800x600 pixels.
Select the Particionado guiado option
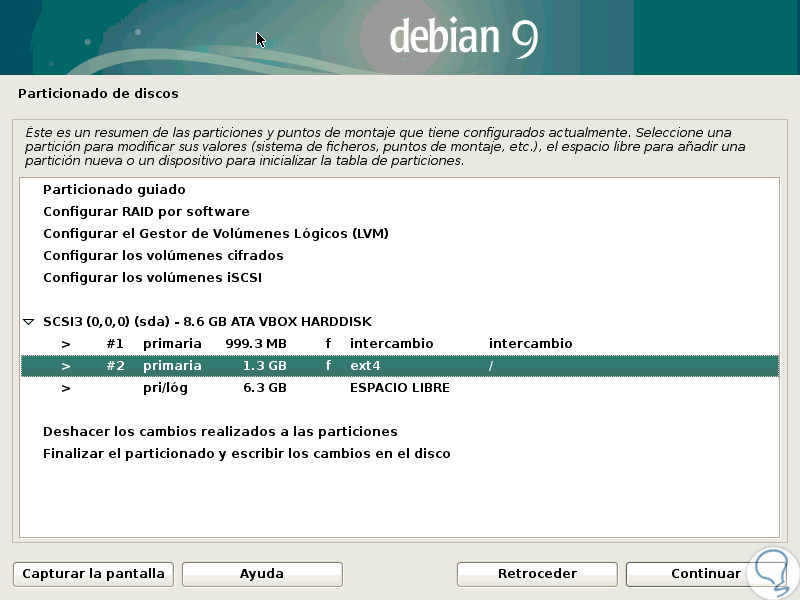pos(114,190)
